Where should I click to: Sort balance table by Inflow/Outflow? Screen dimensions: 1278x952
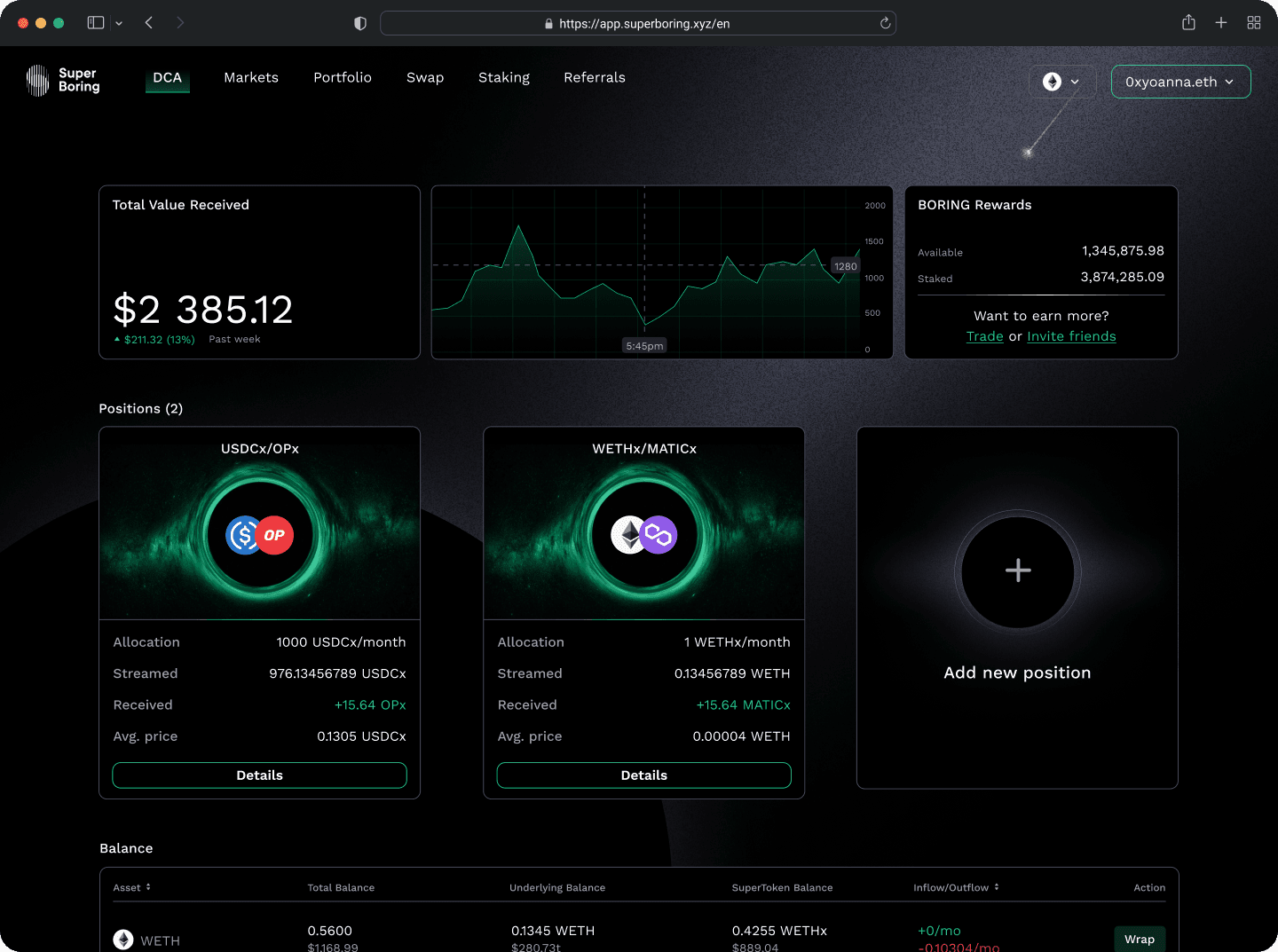point(956,887)
